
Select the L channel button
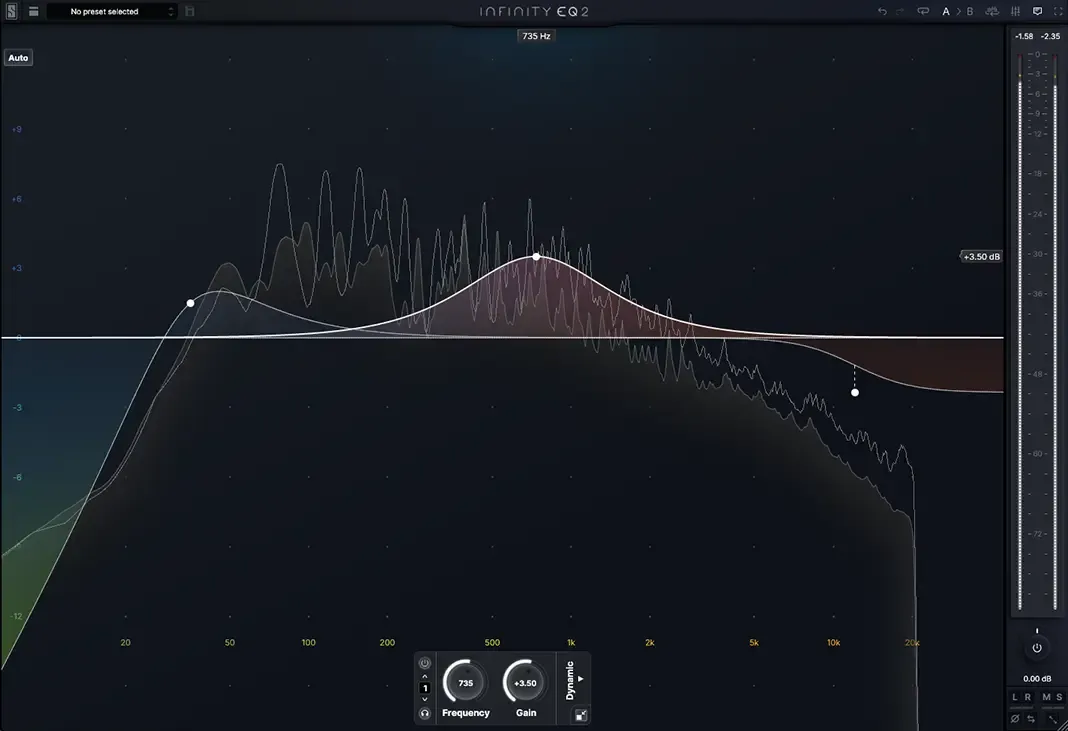[1015, 697]
